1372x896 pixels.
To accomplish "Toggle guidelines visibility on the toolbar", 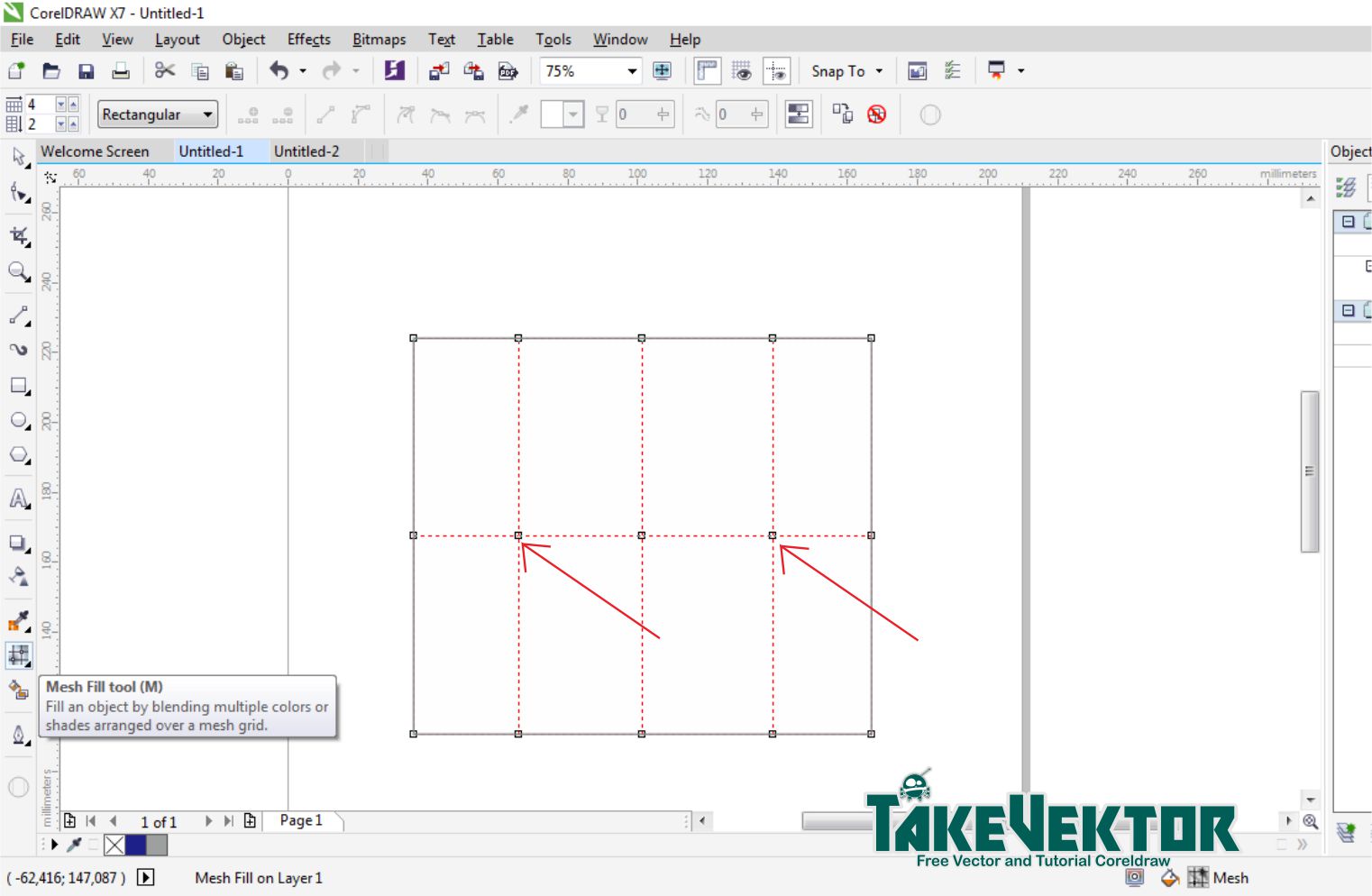I will pos(776,70).
